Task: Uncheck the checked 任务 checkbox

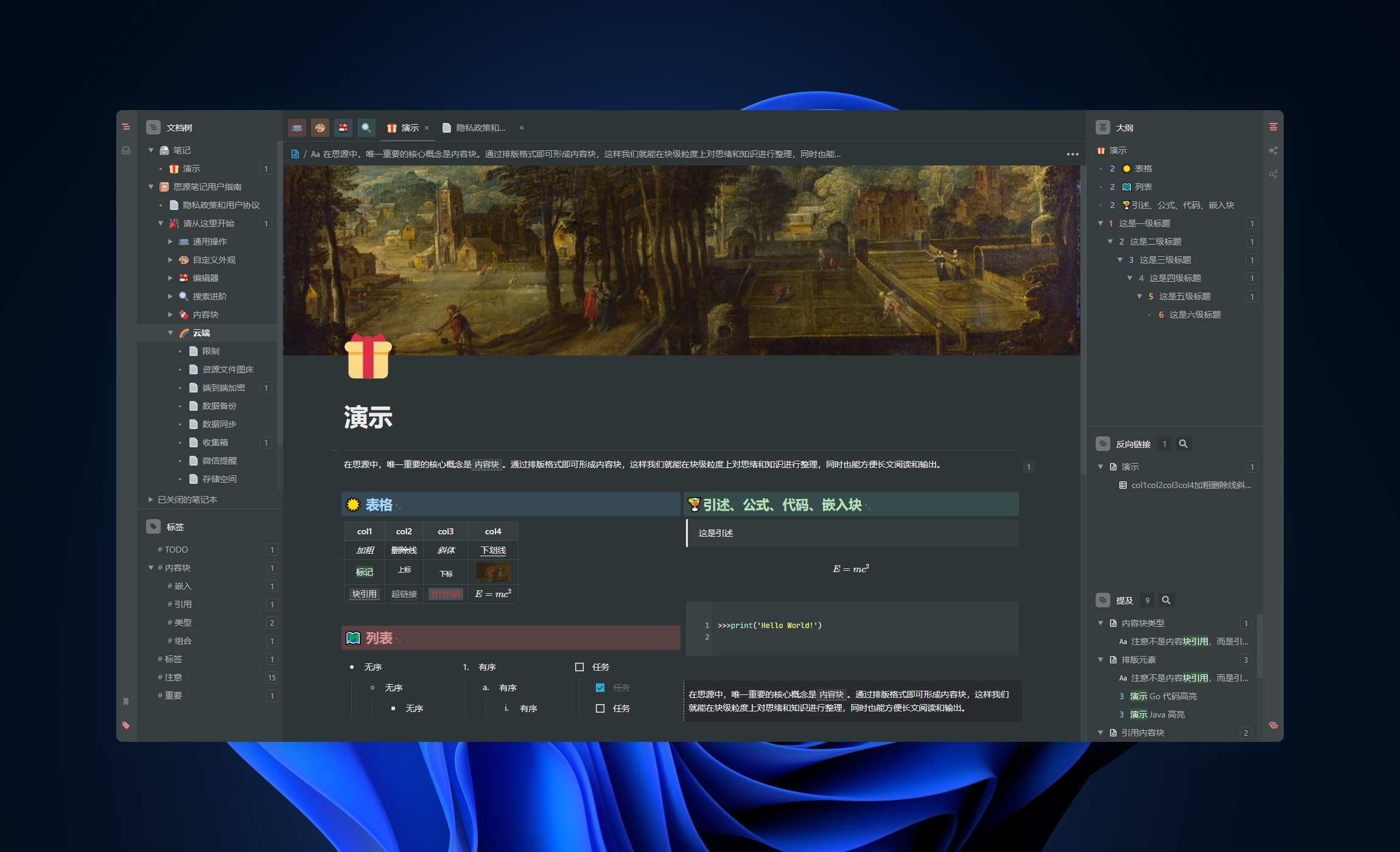Action: click(600, 688)
